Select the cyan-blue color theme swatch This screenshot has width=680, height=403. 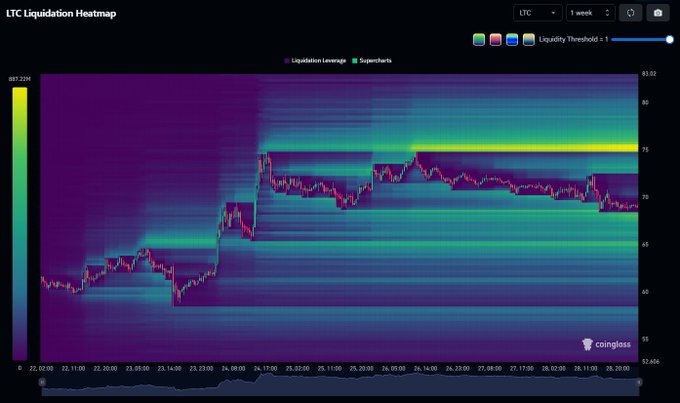coord(512,39)
